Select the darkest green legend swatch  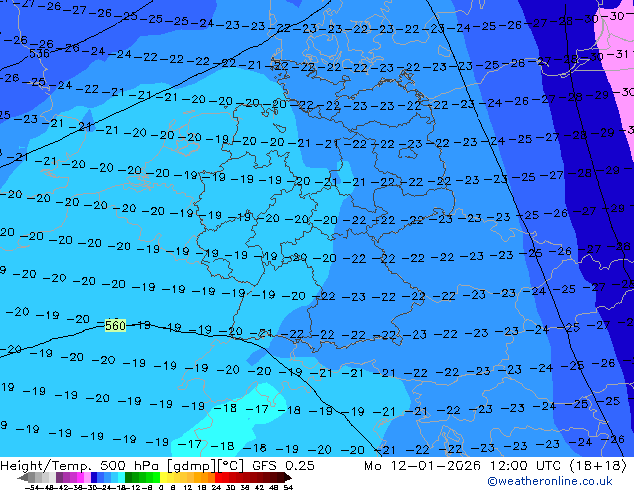coord(128,477)
